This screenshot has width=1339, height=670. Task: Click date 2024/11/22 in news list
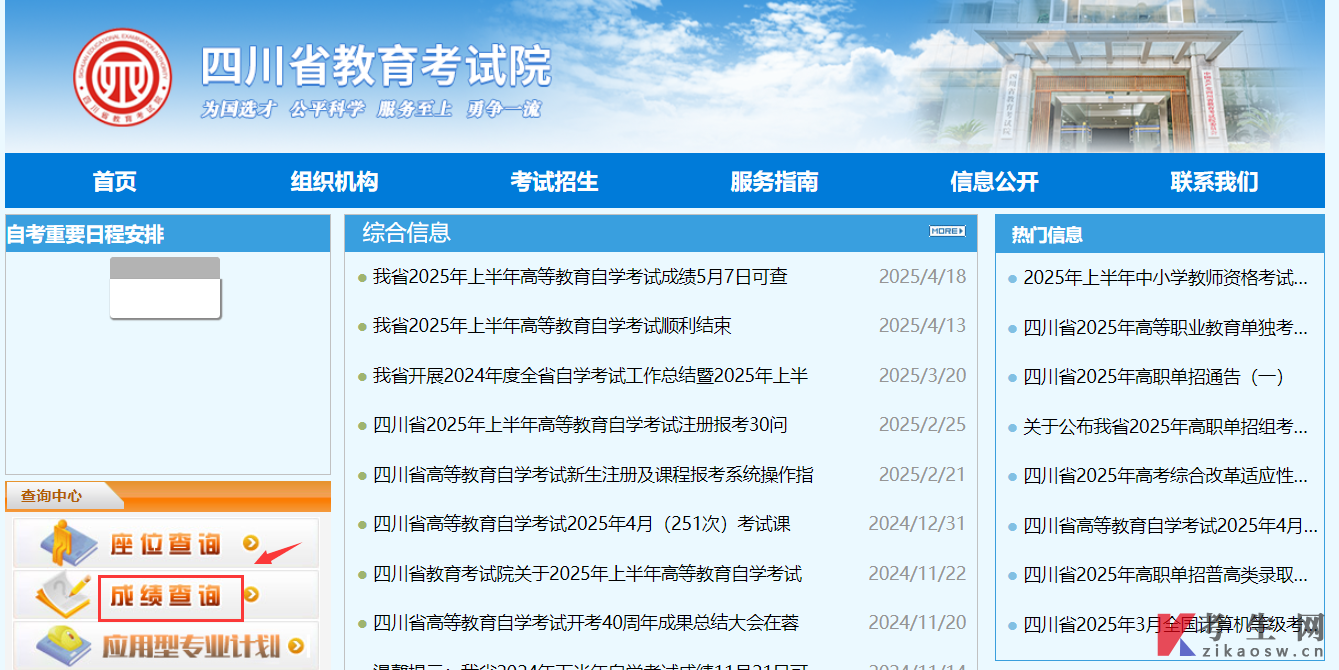pyautogui.click(x=917, y=574)
